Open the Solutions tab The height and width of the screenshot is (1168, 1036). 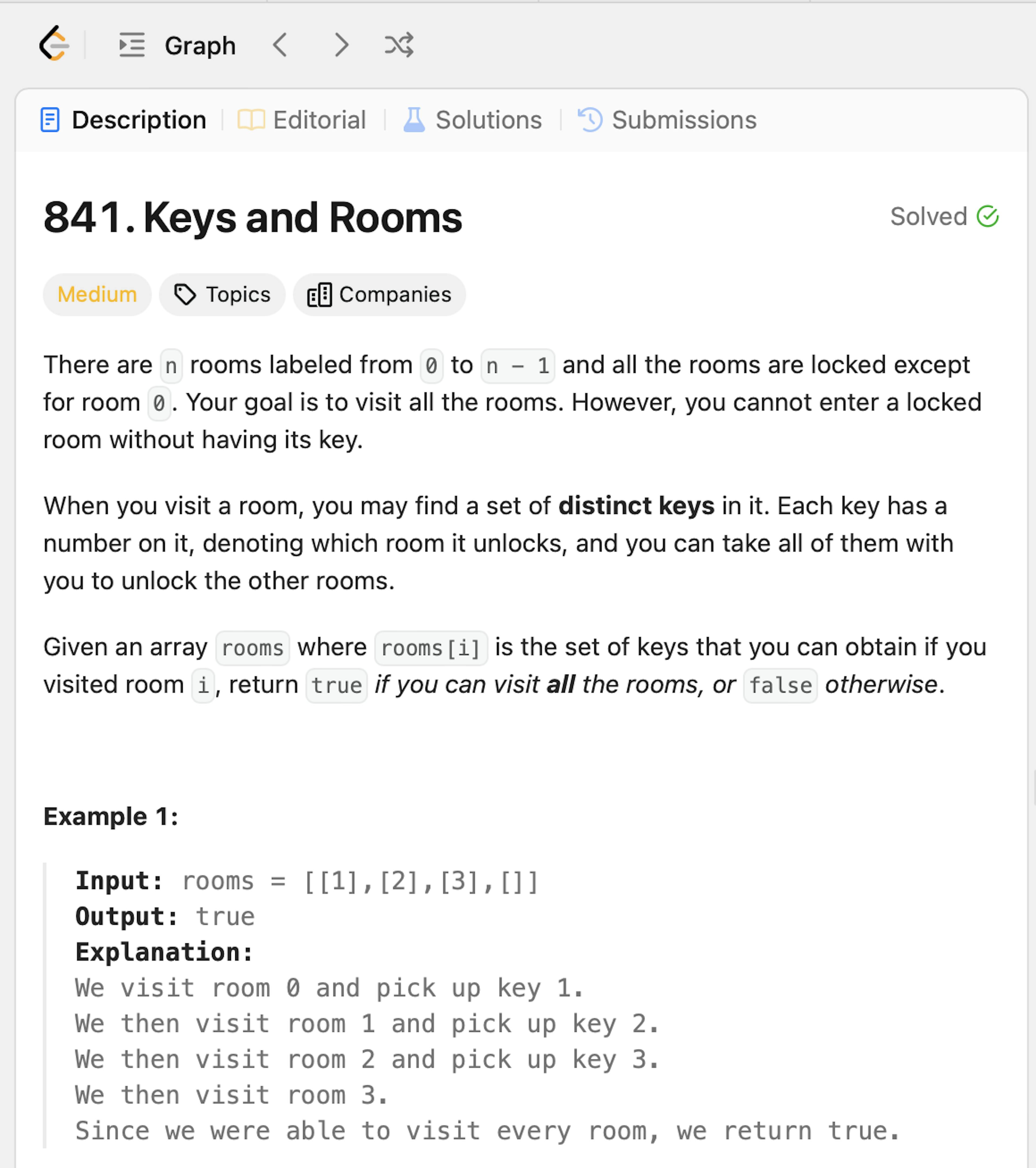click(488, 120)
